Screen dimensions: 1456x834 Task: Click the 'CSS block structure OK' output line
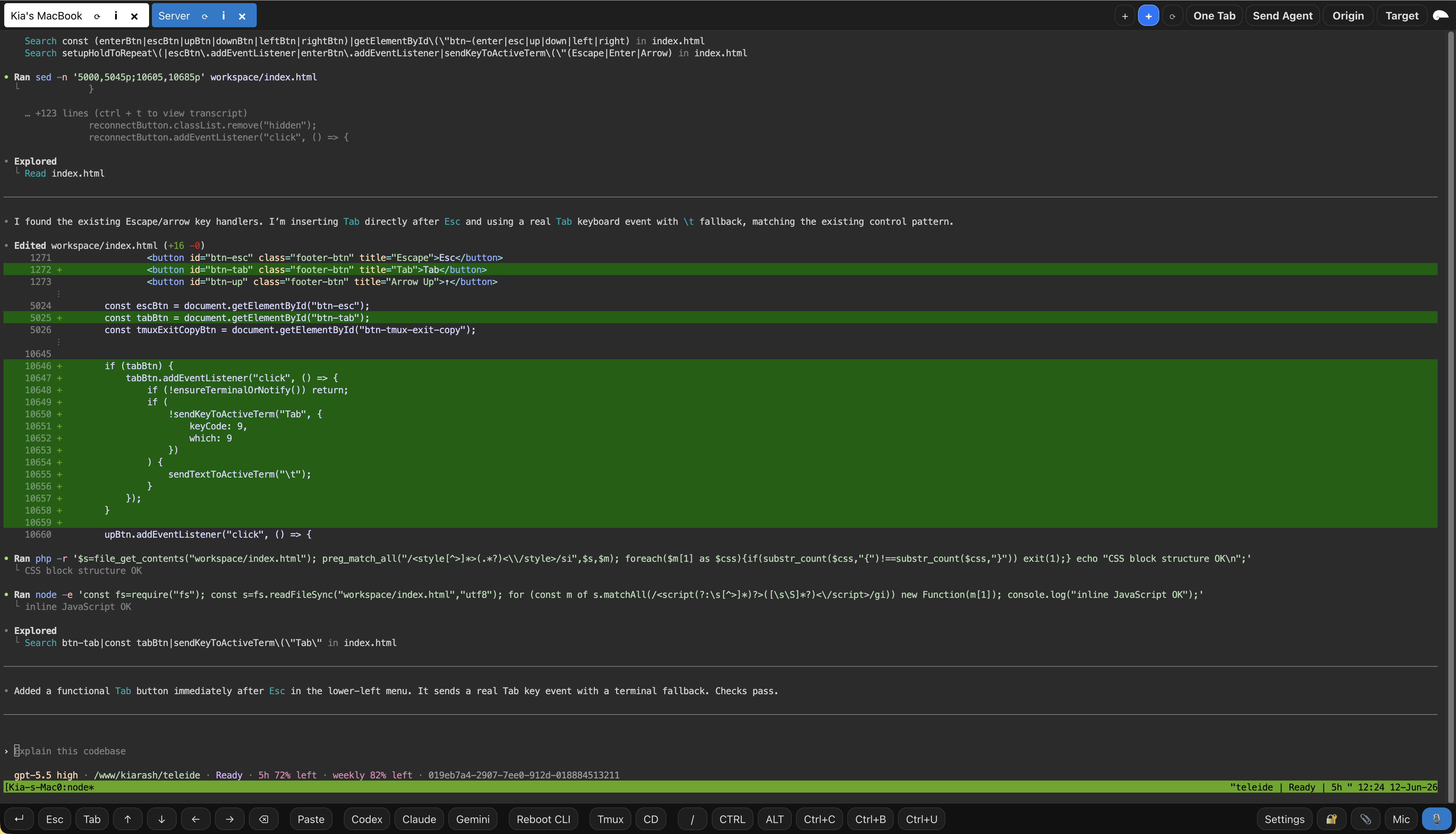click(x=83, y=571)
